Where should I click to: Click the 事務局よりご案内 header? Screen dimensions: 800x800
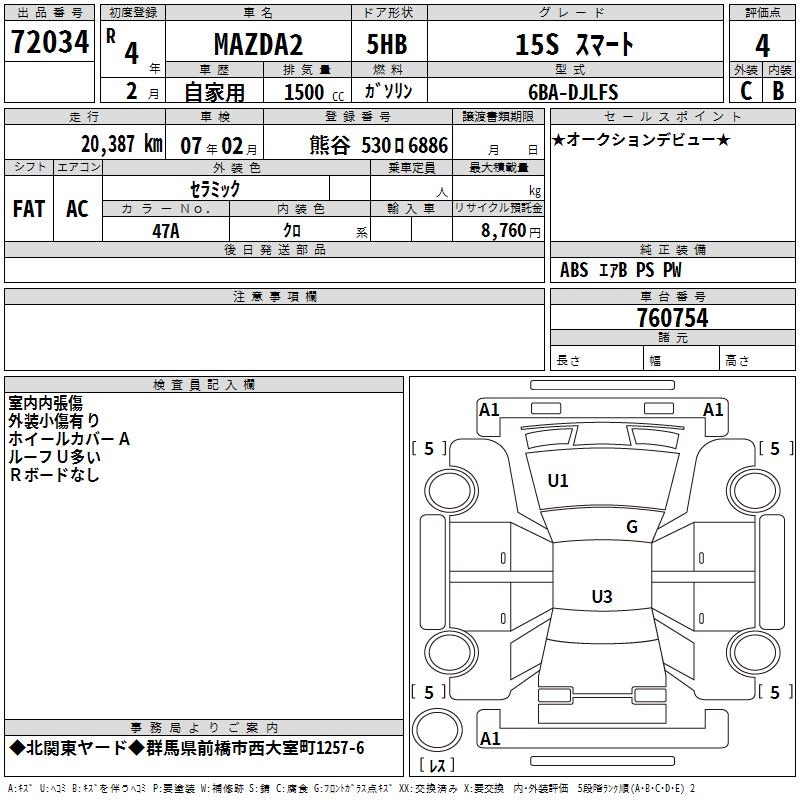click(x=204, y=728)
